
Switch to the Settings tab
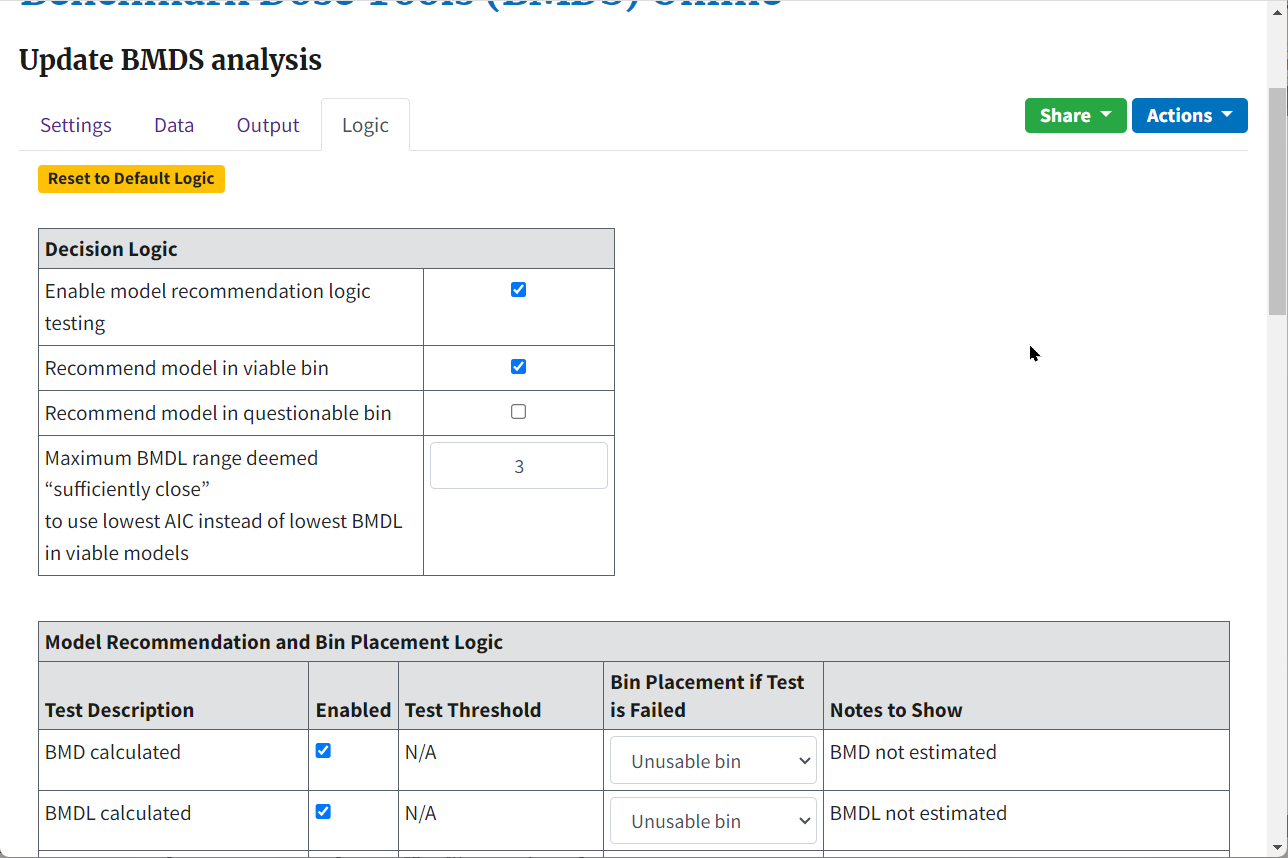click(76, 125)
